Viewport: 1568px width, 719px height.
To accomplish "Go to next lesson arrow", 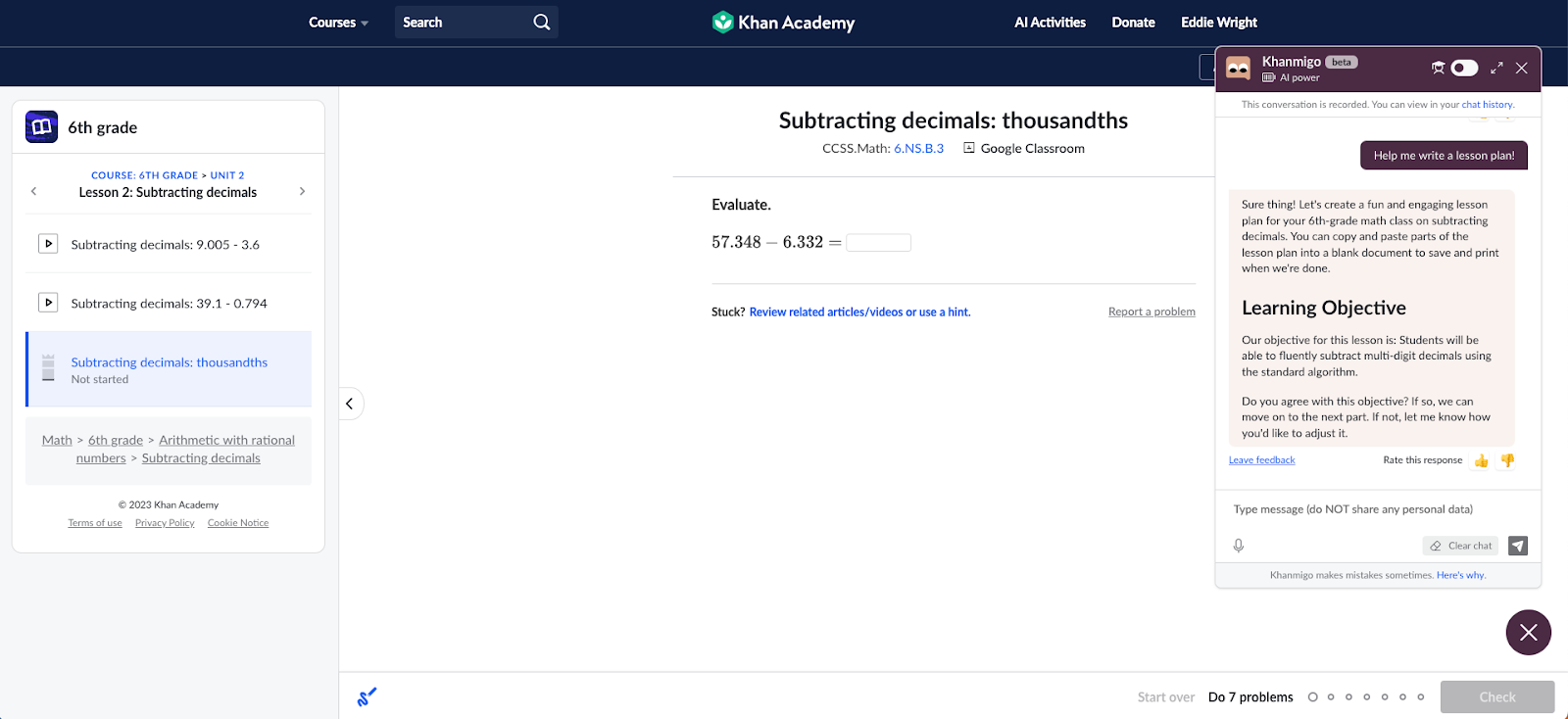I will pyautogui.click(x=302, y=191).
